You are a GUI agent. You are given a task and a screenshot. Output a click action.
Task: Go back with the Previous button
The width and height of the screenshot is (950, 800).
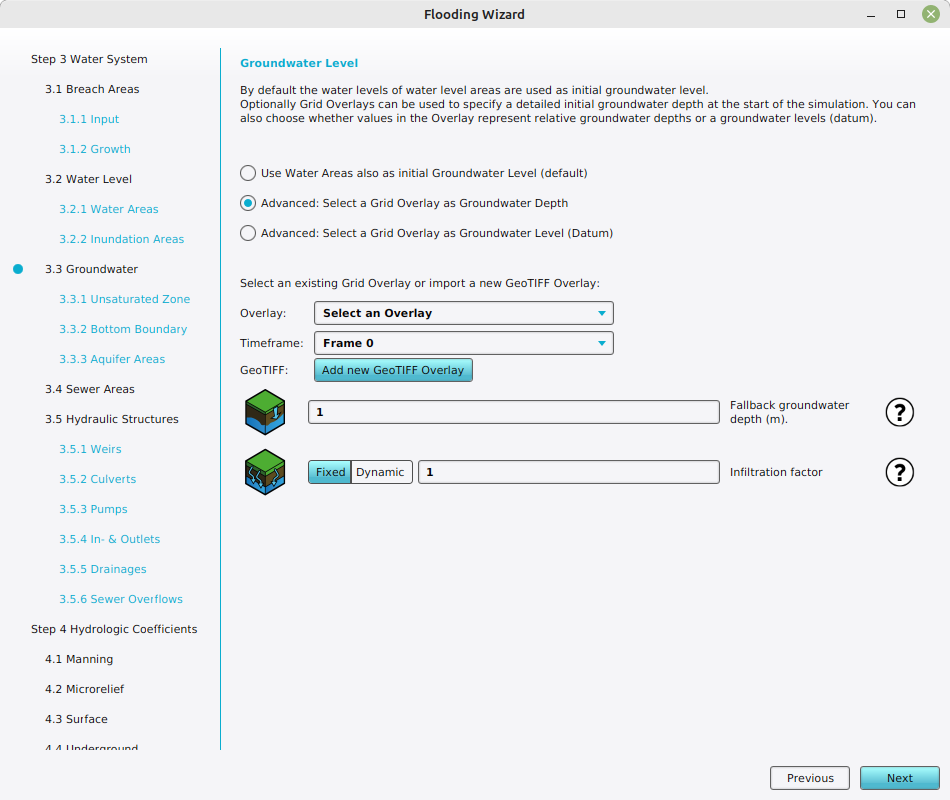tap(809, 778)
